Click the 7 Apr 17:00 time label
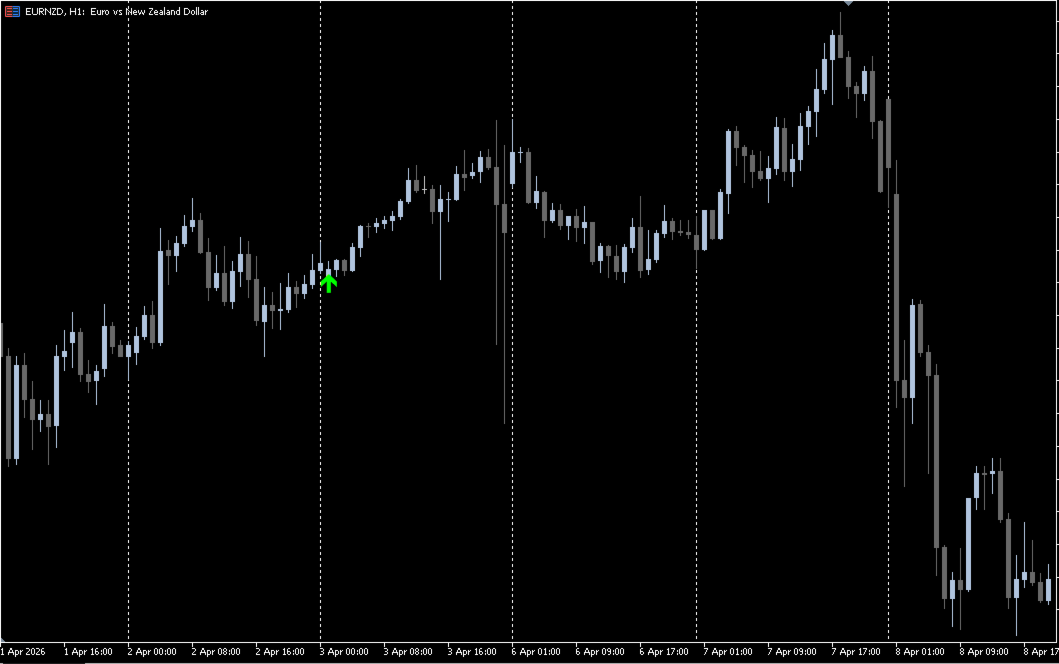 coord(856,652)
